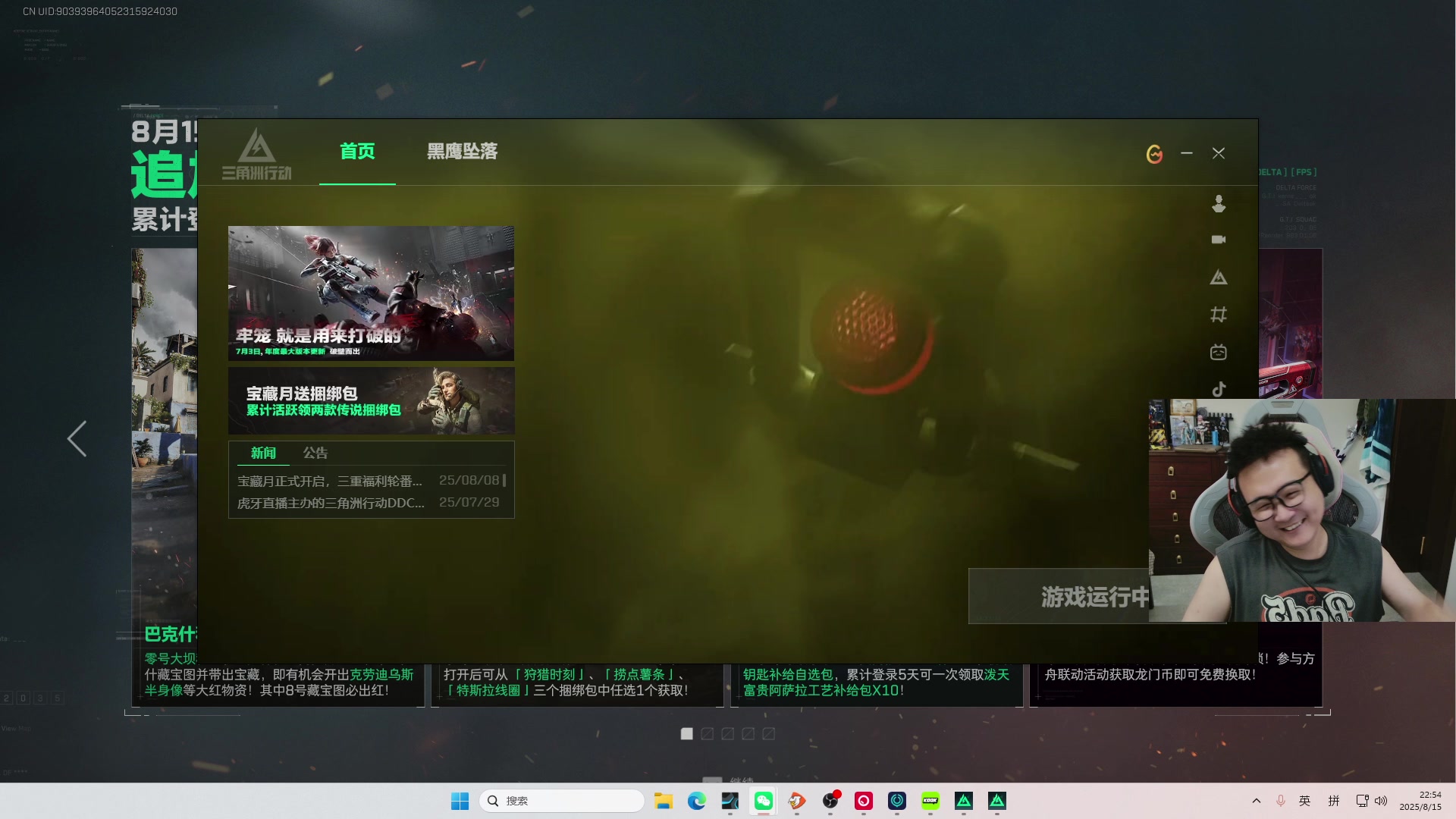The image size is (1456, 819).
Task: Open the WeChat taskbar icon
Action: point(764,801)
